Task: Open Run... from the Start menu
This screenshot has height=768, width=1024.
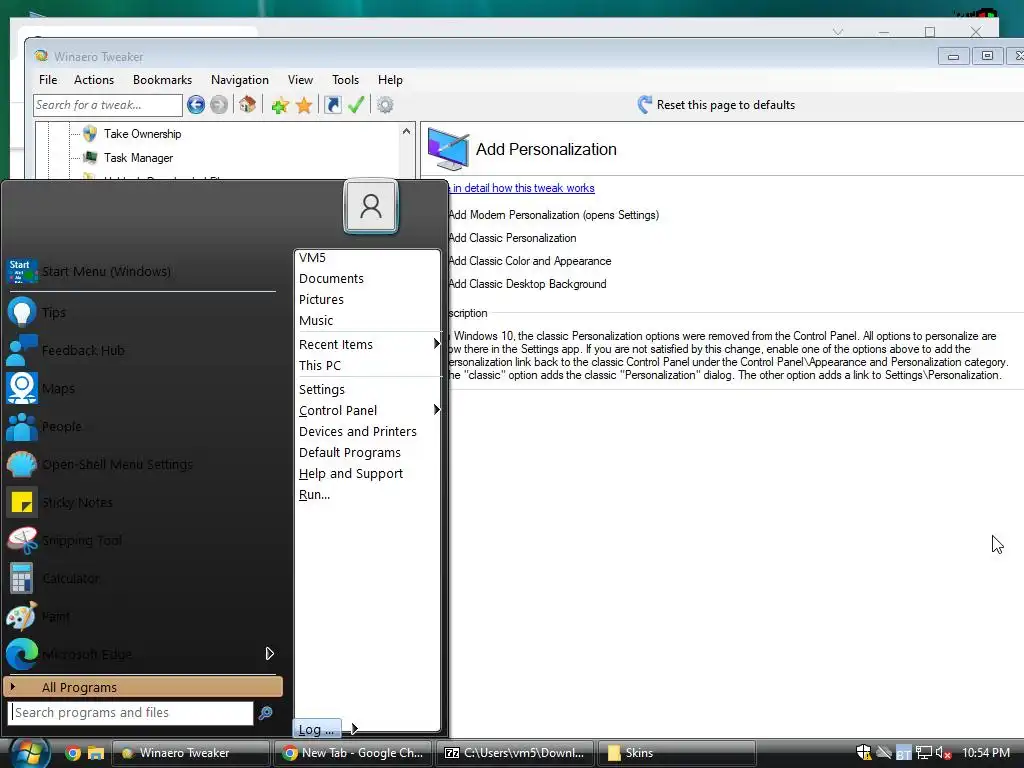Action: tap(368, 494)
